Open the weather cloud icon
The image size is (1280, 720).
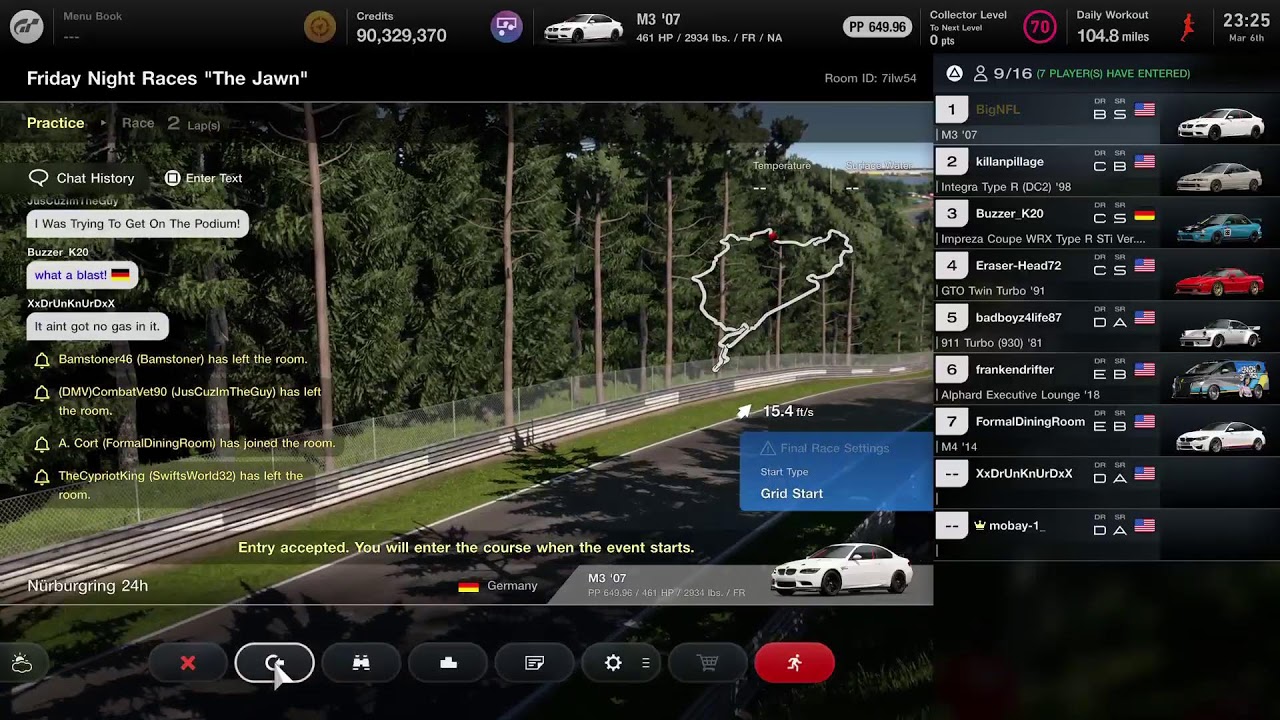(22, 663)
